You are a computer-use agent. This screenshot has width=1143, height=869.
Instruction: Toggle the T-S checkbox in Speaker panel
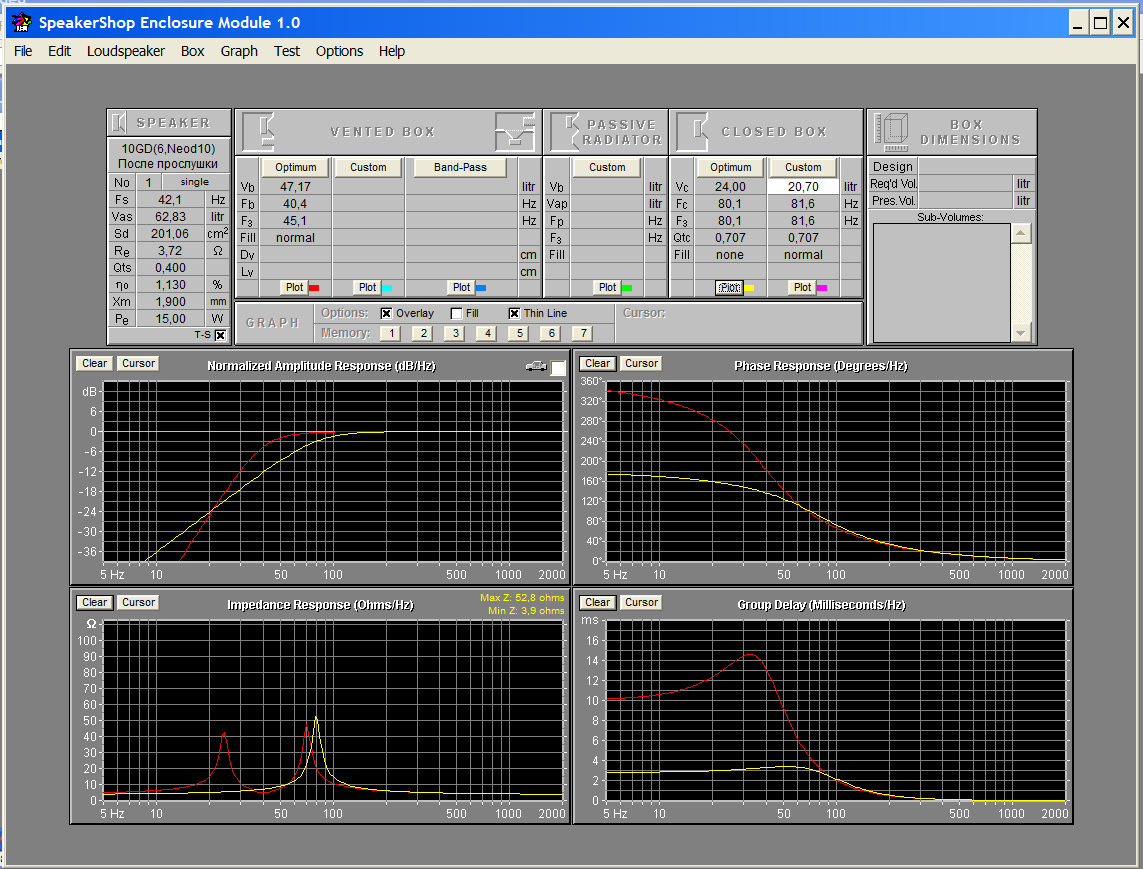[x=221, y=335]
